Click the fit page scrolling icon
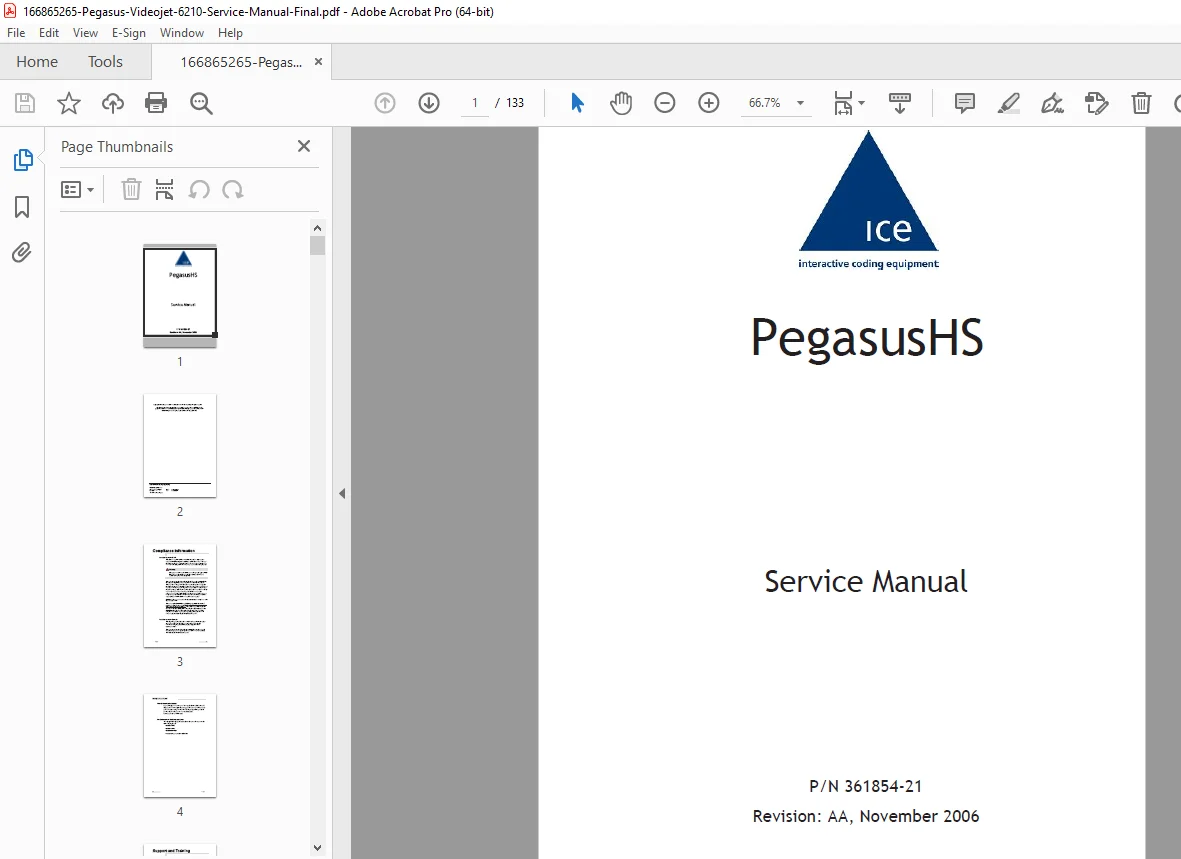 [x=843, y=103]
